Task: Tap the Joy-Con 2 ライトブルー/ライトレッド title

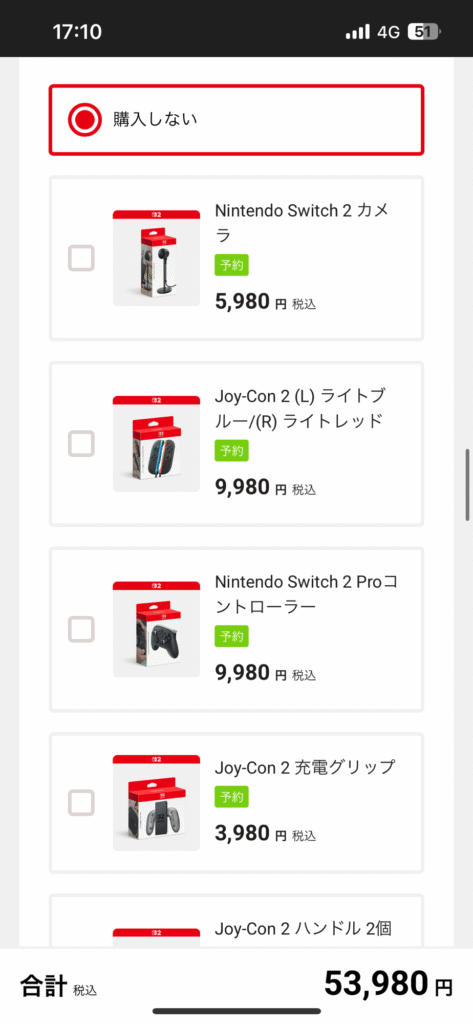Action: point(299,408)
